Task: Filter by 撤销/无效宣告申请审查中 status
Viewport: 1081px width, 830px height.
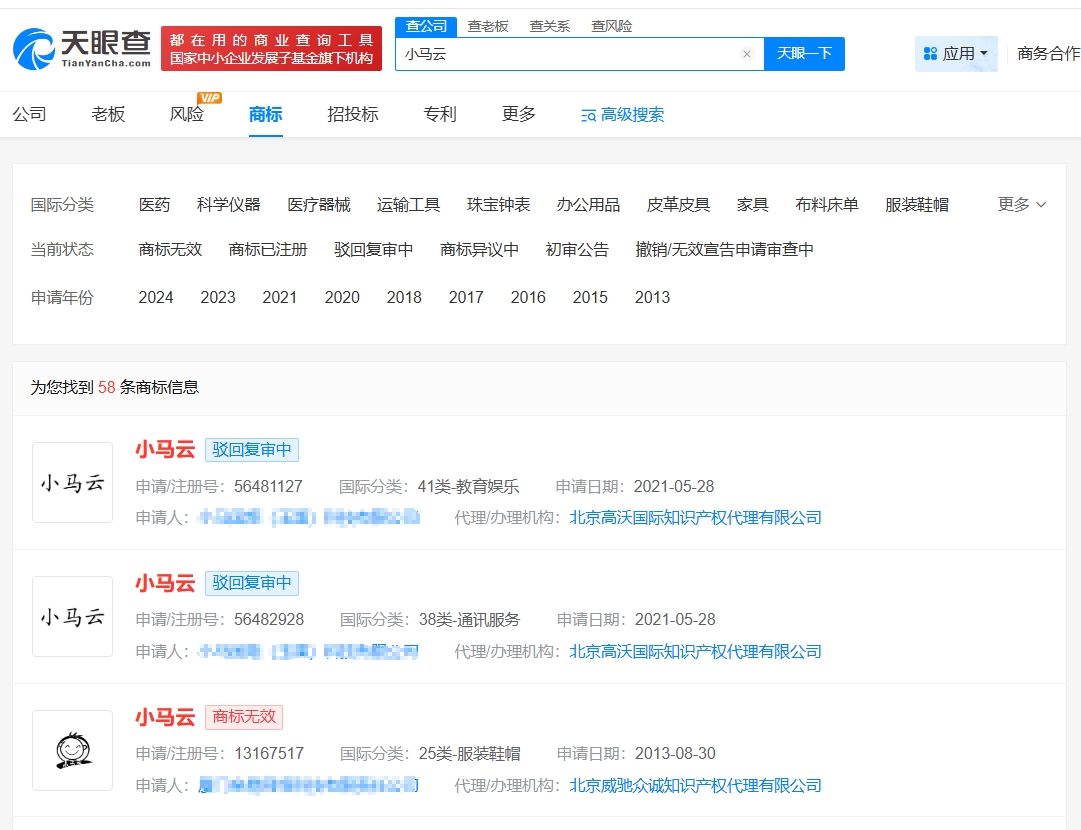Action: [x=725, y=250]
